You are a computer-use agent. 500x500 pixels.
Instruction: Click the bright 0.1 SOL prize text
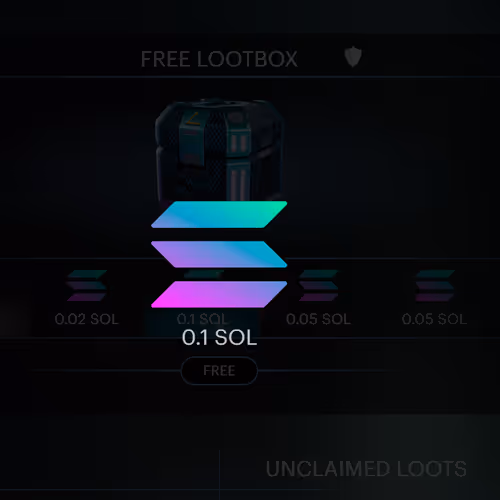click(x=219, y=337)
